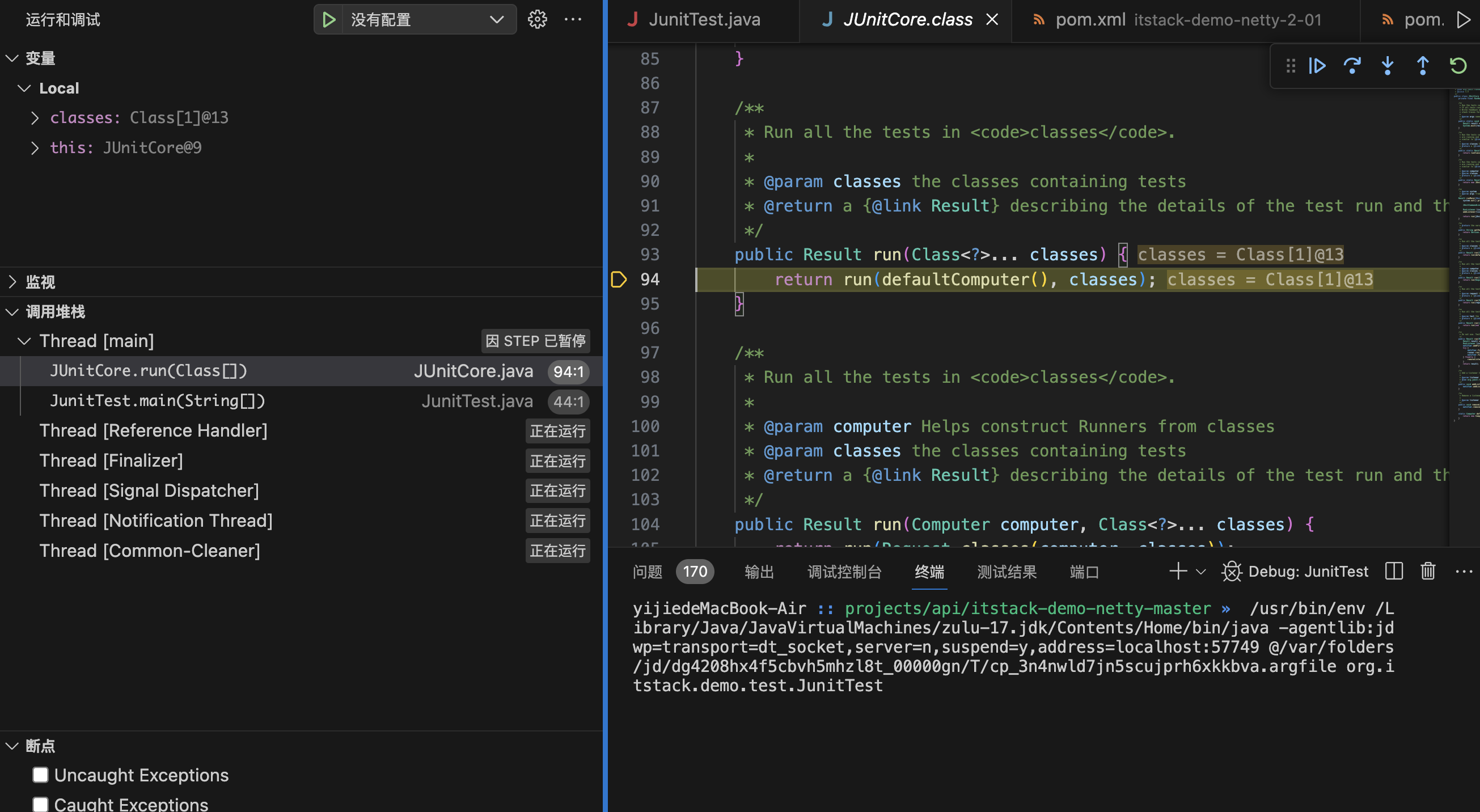The height and width of the screenshot is (812, 1480).
Task: Switch to pom.xml itstack-demo-netty-2-01 tab
Action: click(x=1185, y=20)
